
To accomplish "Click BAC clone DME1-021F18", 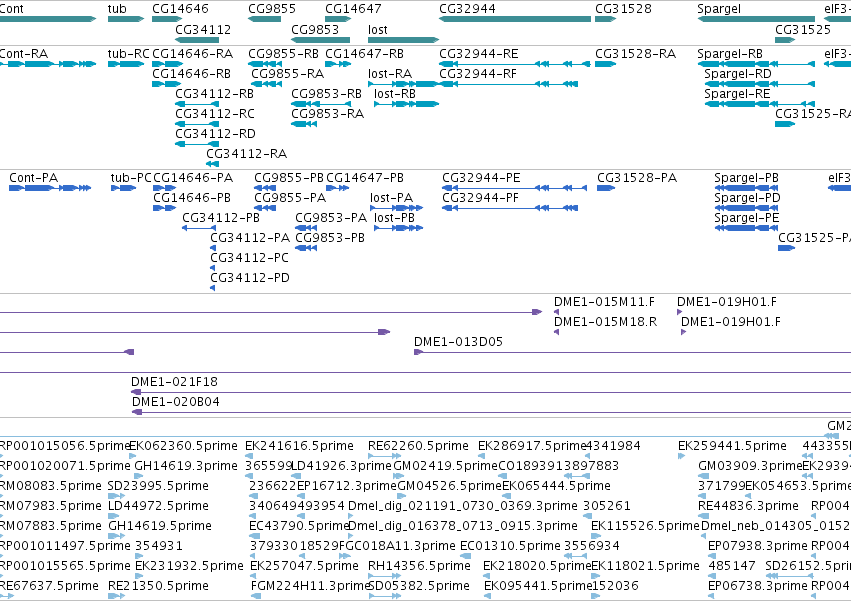I will click(x=491, y=392).
